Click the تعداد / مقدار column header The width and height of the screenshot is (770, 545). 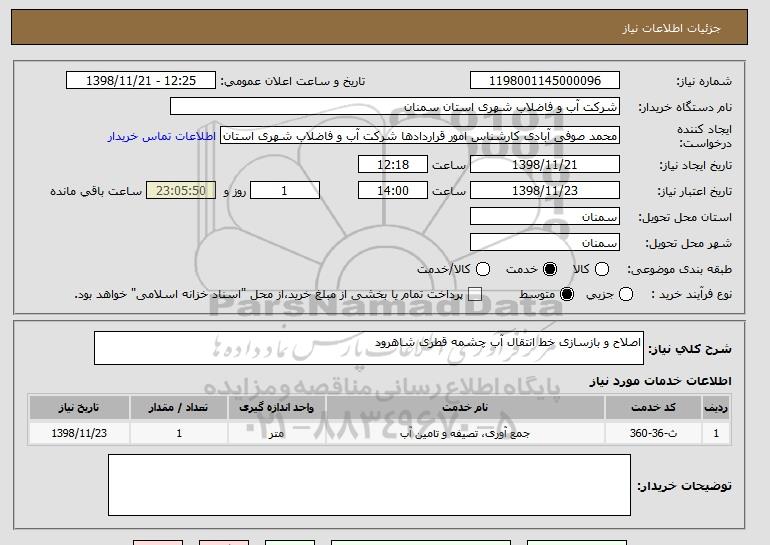point(179,408)
